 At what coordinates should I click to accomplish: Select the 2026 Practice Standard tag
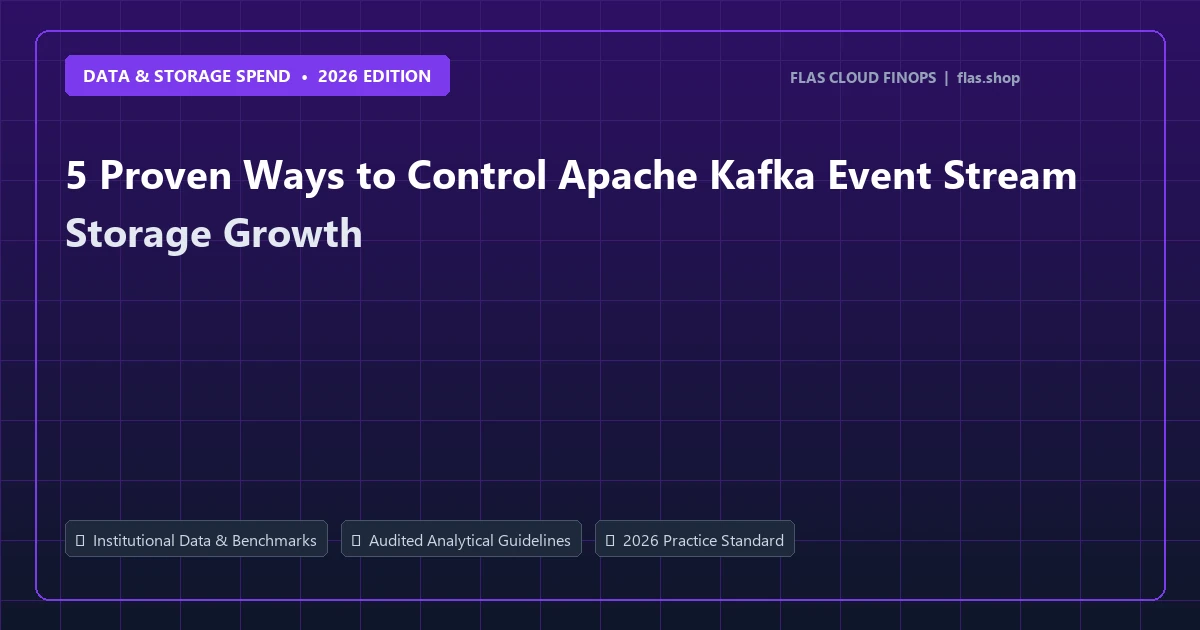pos(695,539)
